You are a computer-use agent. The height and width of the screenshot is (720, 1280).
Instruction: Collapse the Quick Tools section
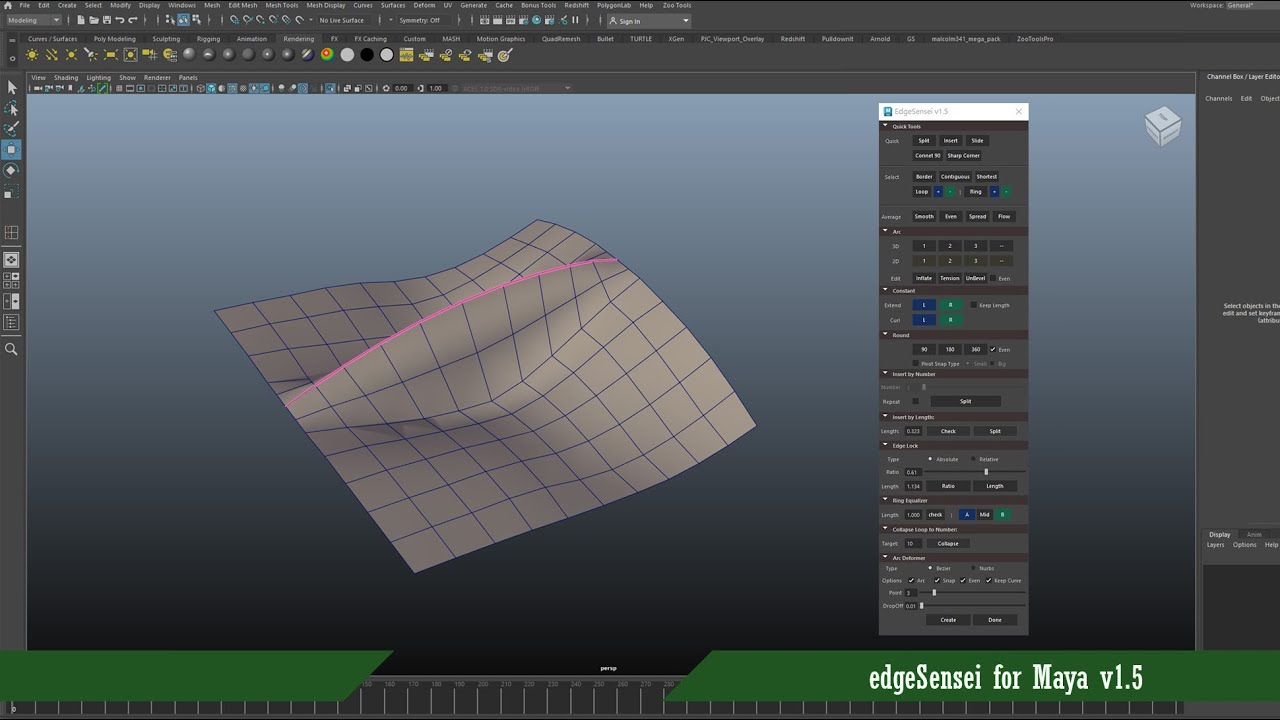[885, 126]
